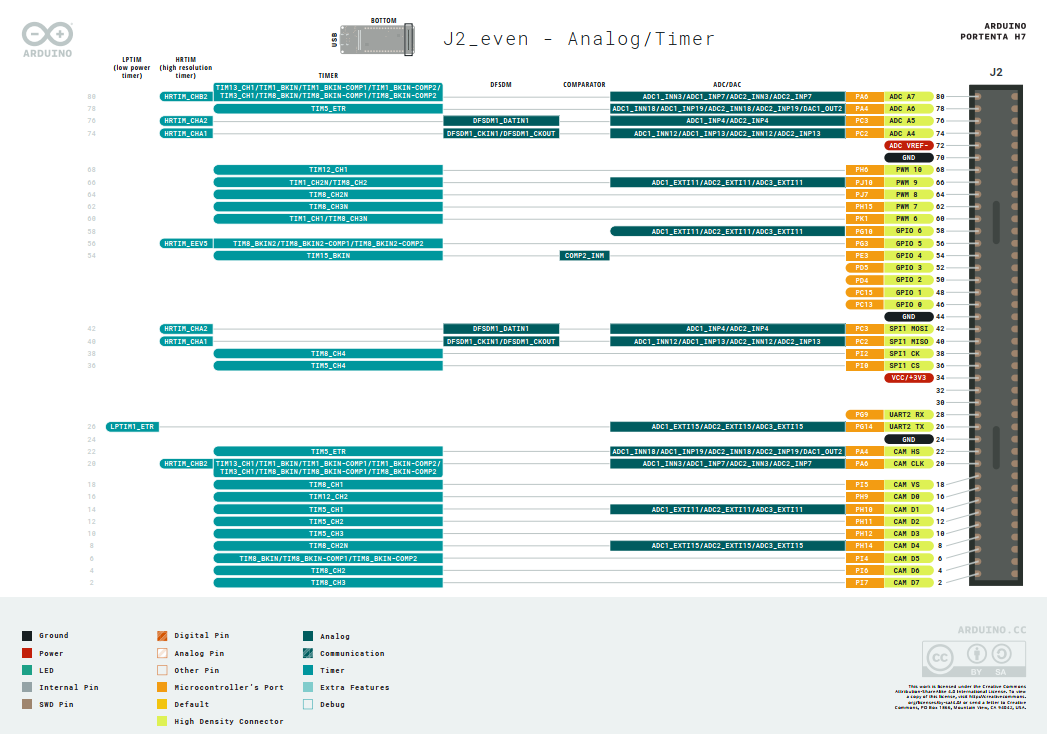The image size is (1047, 734).
Task: Click the lime High Density Connector swatch
Action: pyautogui.click(x=162, y=721)
